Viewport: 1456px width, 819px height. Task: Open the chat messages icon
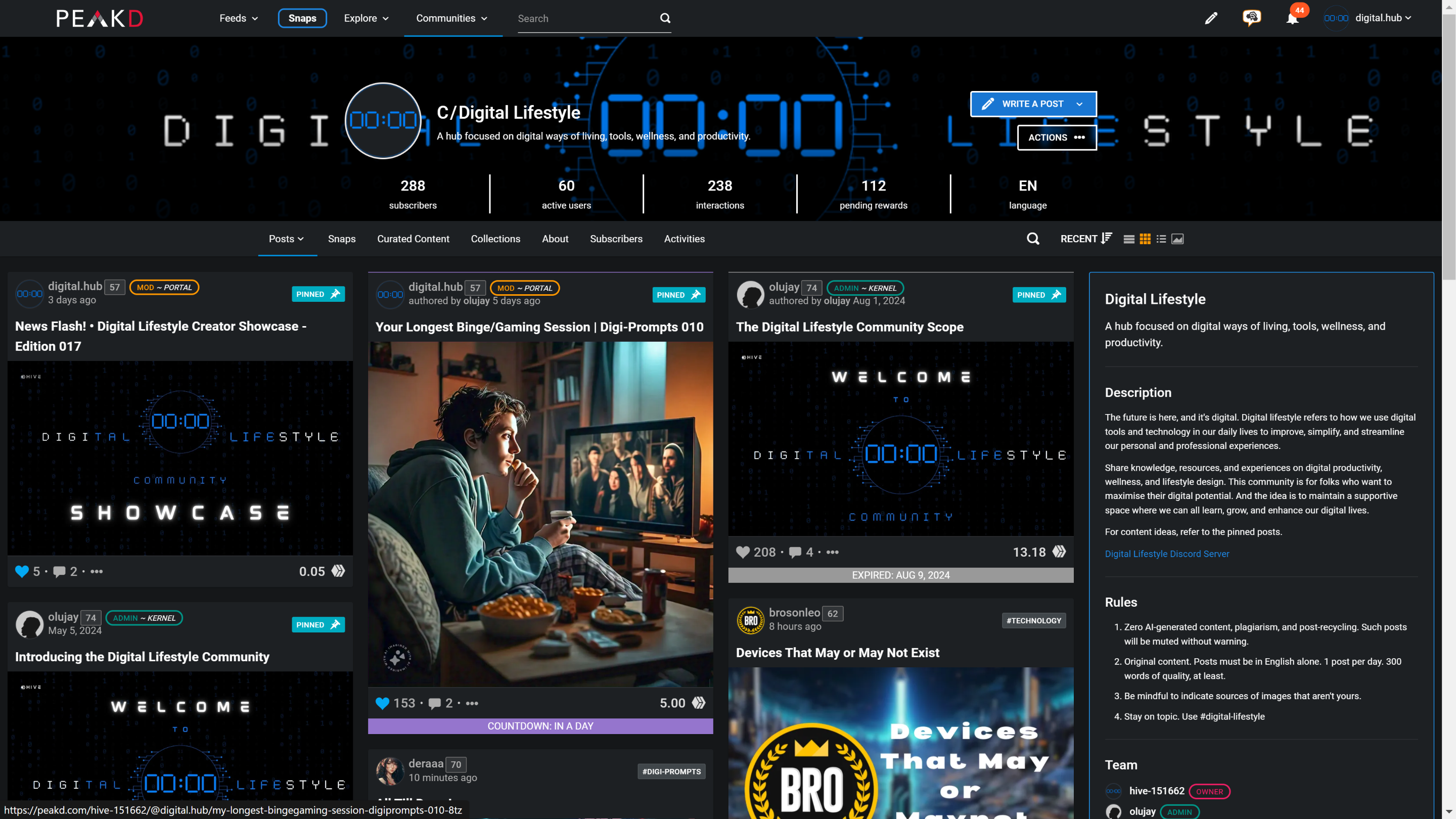coord(1251,18)
